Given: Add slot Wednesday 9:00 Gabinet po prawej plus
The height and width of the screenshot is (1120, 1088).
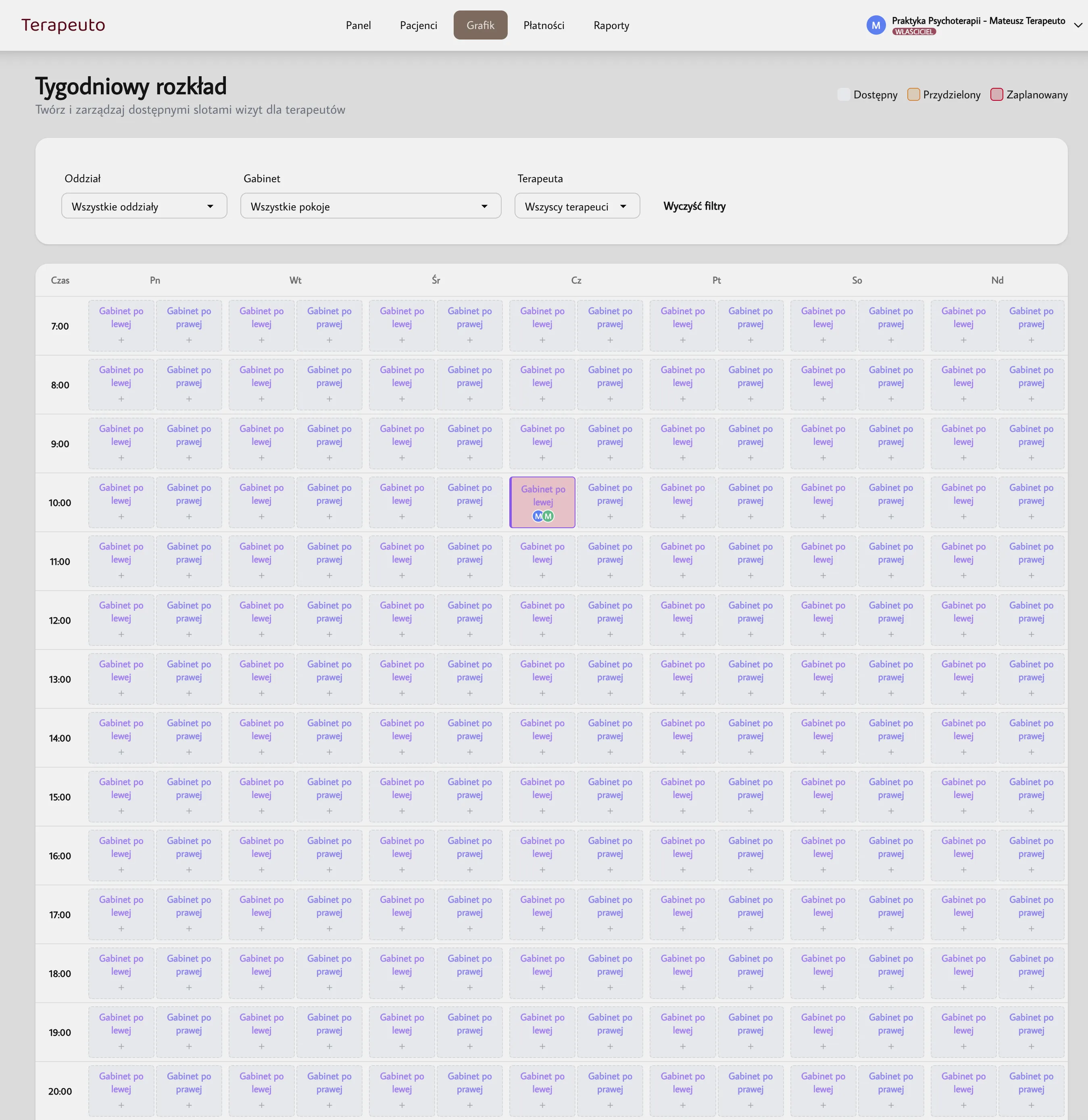Looking at the screenshot, I should (470, 458).
